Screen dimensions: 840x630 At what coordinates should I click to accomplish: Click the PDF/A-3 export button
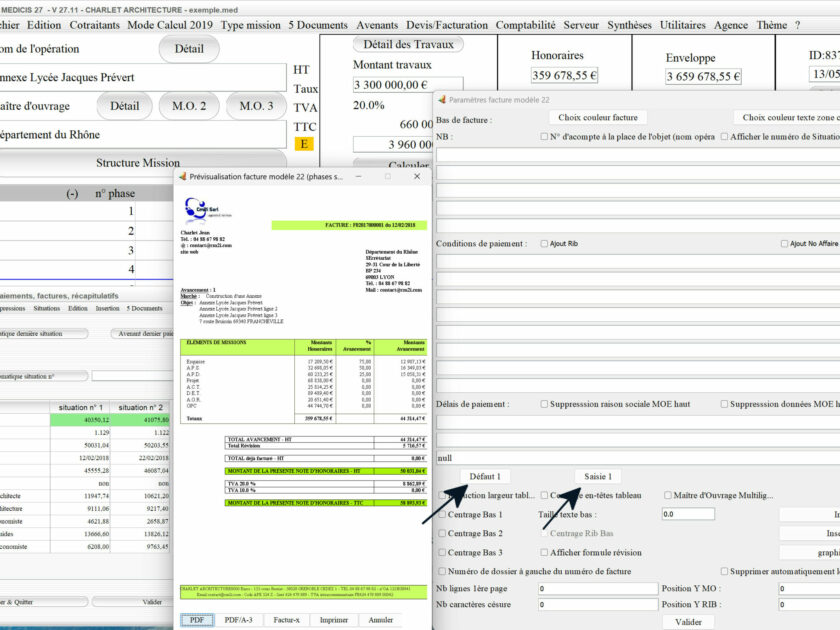(238, 620)
